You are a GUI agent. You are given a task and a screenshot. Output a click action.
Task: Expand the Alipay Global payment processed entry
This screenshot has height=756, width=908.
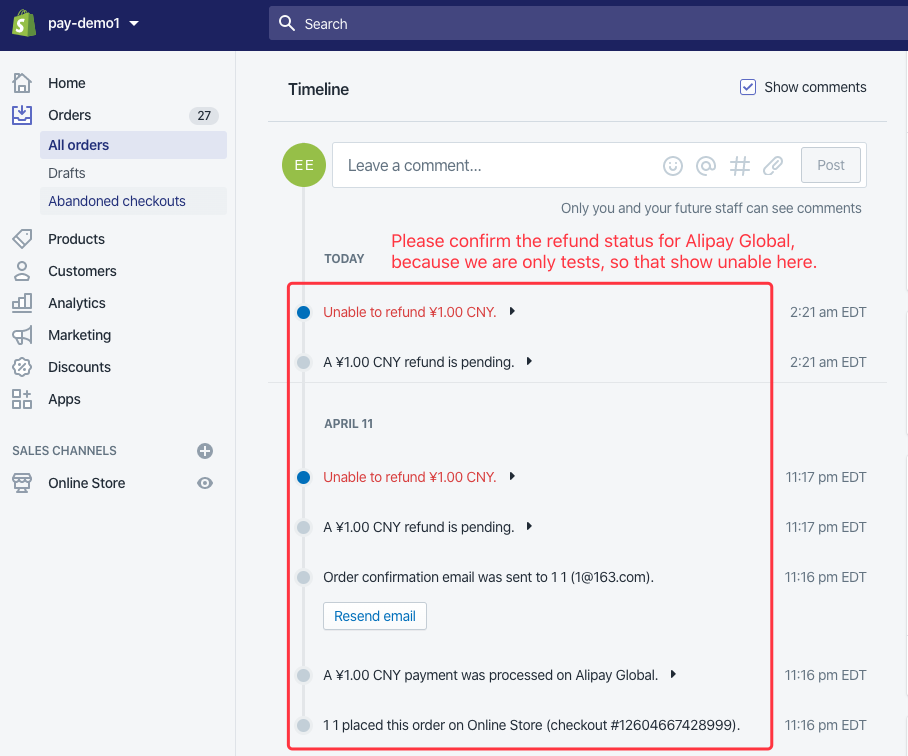pos(673,675)
